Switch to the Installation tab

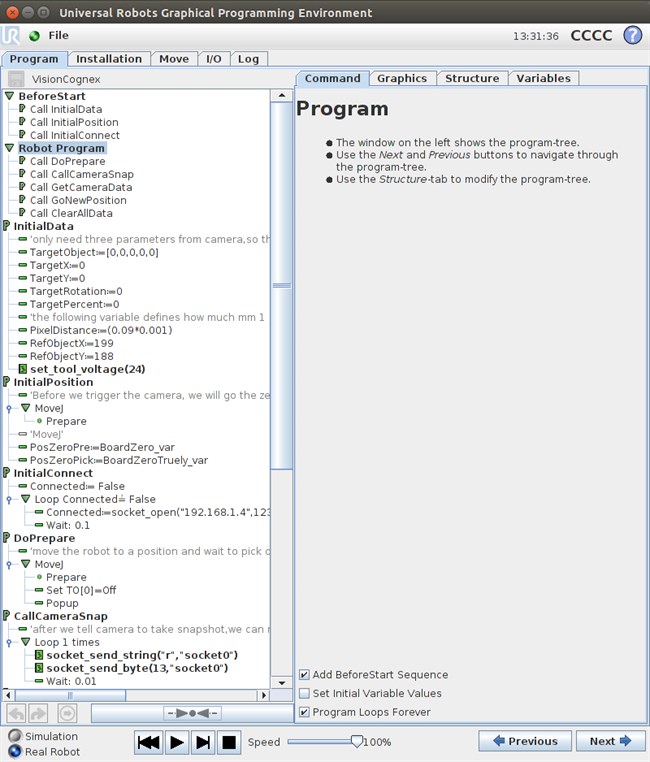pyautogui.click(x=109, y=59)
